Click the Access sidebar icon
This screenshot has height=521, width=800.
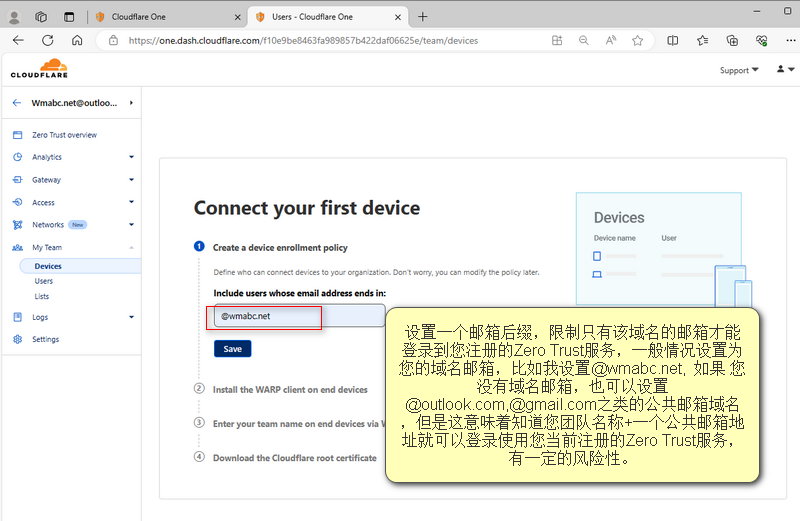(x=17, y=202)
